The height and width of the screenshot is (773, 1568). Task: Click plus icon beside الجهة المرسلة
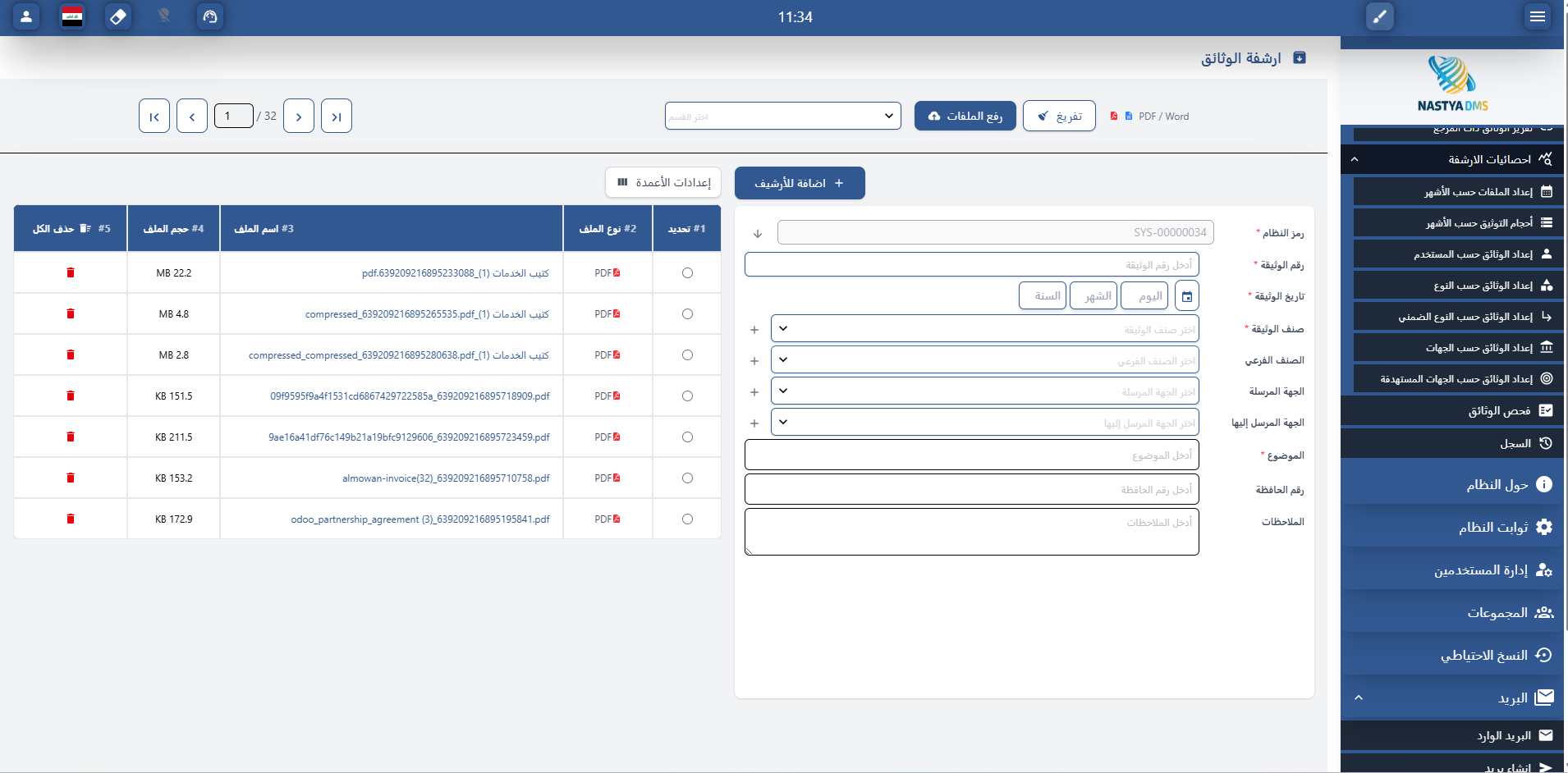click(x=754, y=392)
